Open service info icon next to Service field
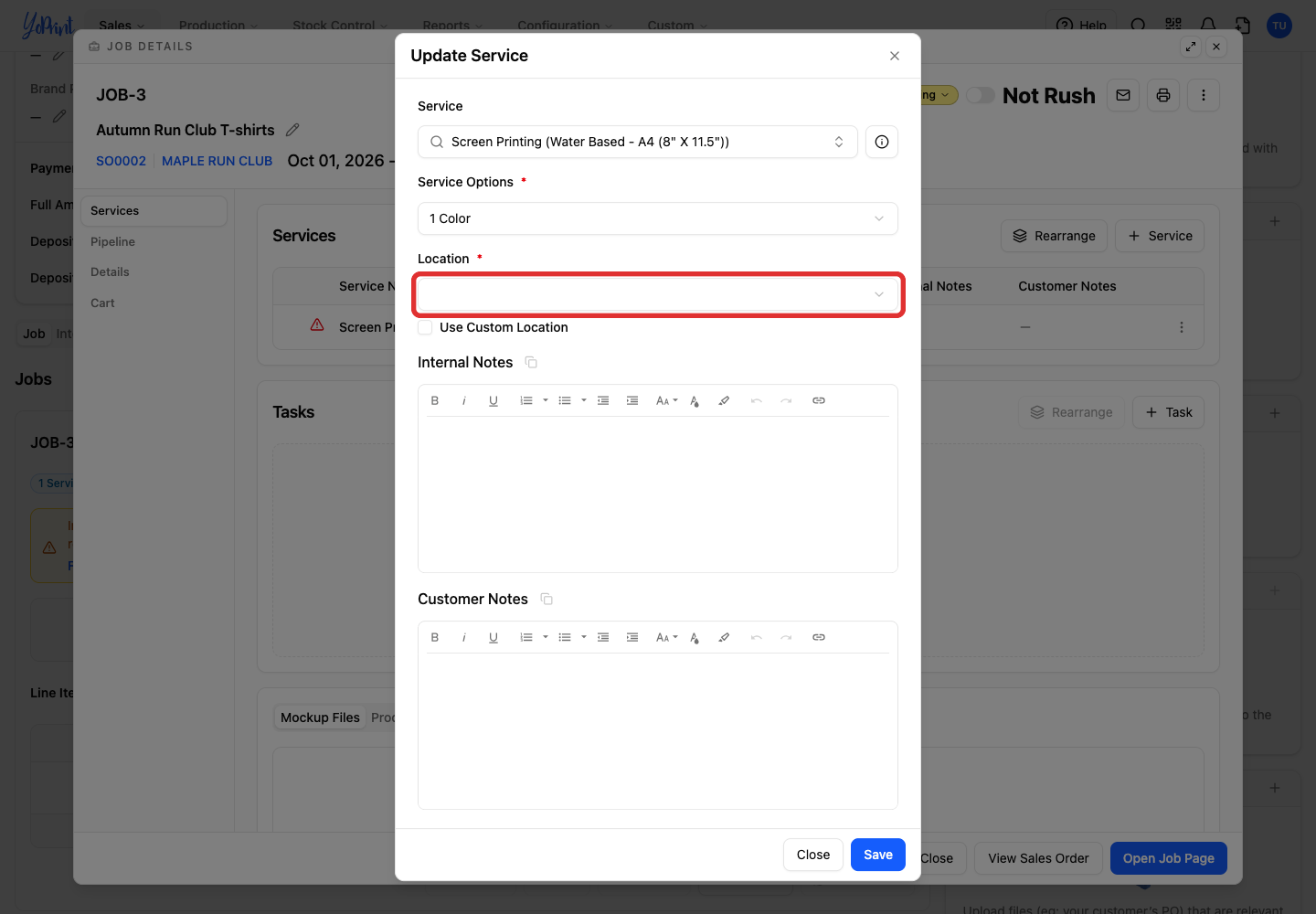The height and width of the screenshot is (914, 1316). 882,142
